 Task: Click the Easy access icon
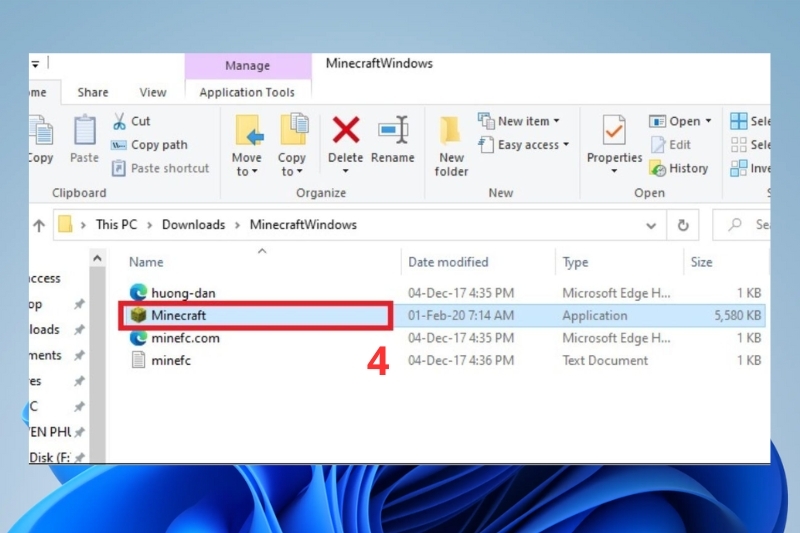[x=486, y=144]
